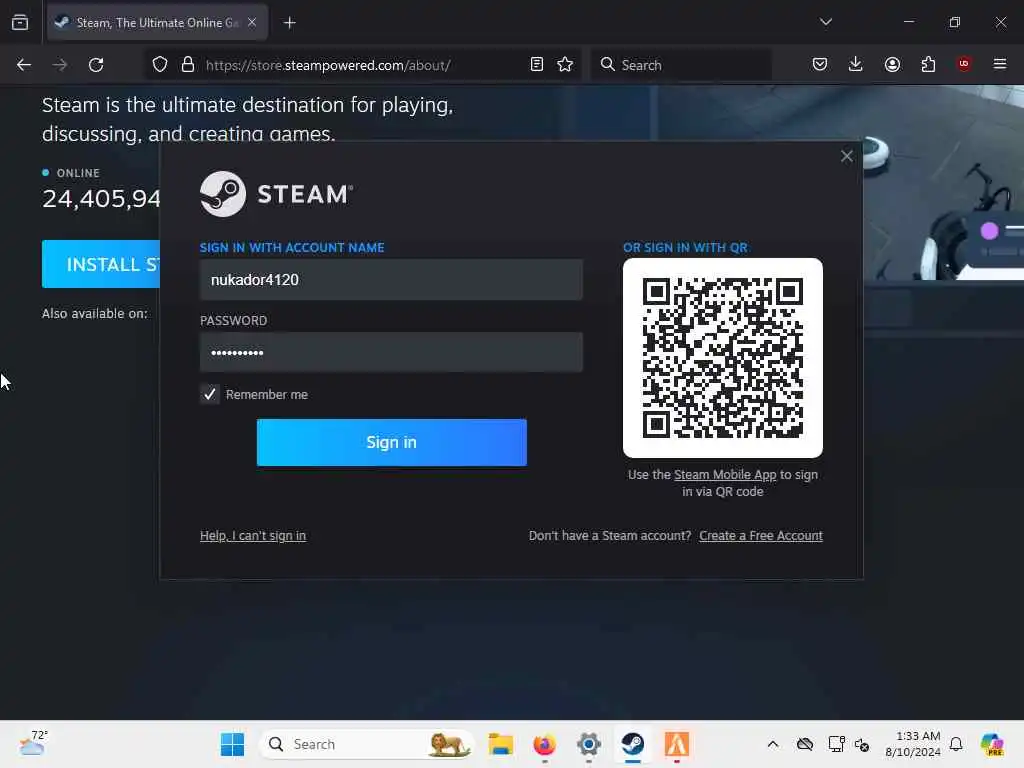The height and width of the screenshot is (768, 1024).
Task: Click the Sign in button
Action: (391, 442)
